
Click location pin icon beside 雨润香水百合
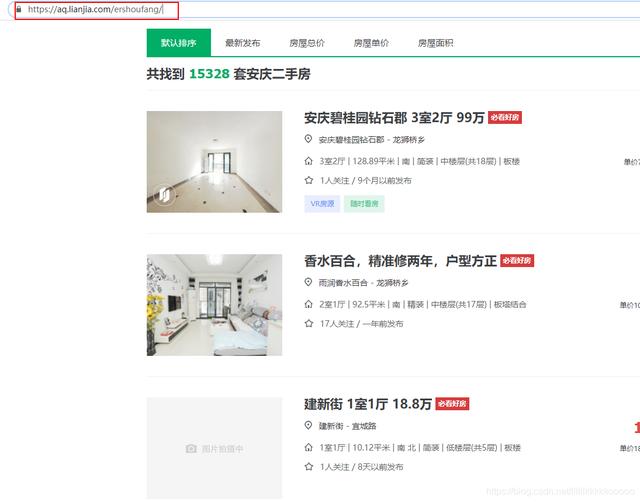coord(309,282)
